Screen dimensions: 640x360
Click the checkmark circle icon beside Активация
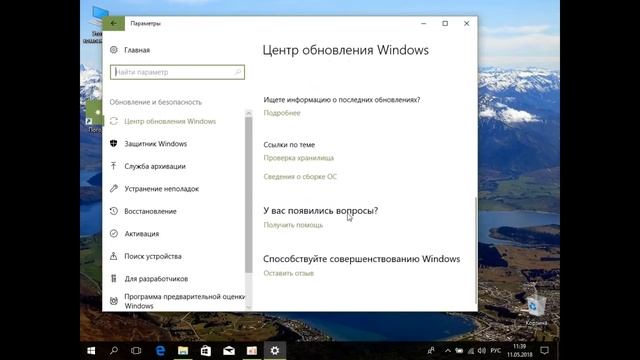(113, 233)
